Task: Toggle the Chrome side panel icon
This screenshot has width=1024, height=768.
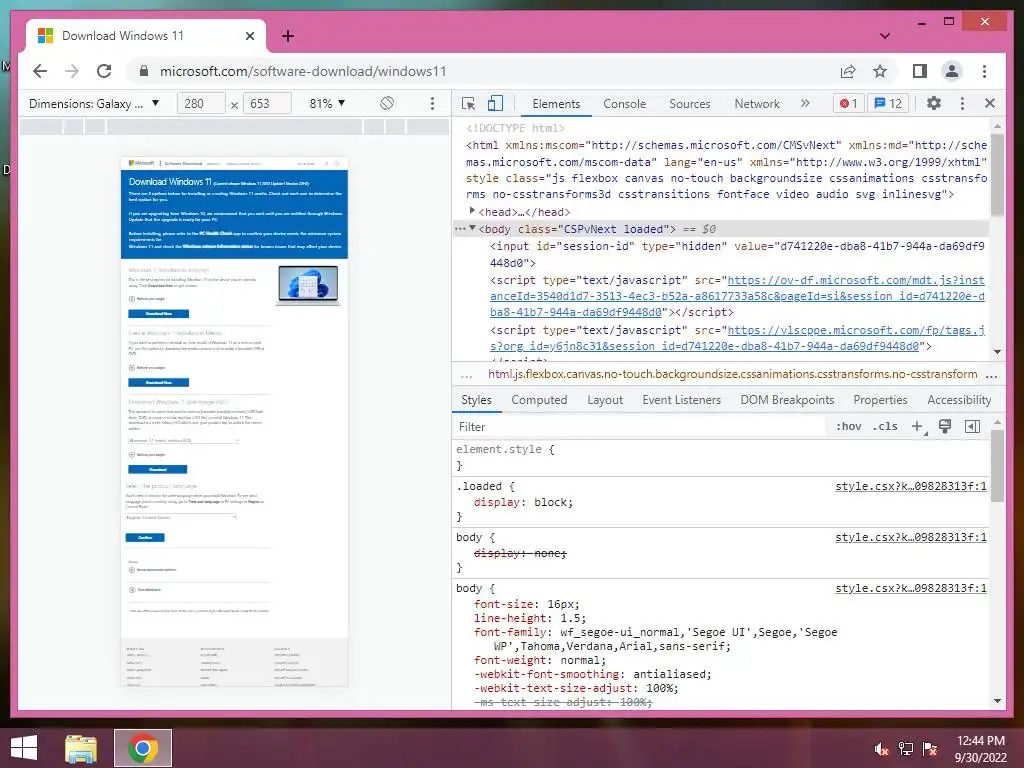Action: [x=920, y=71]
